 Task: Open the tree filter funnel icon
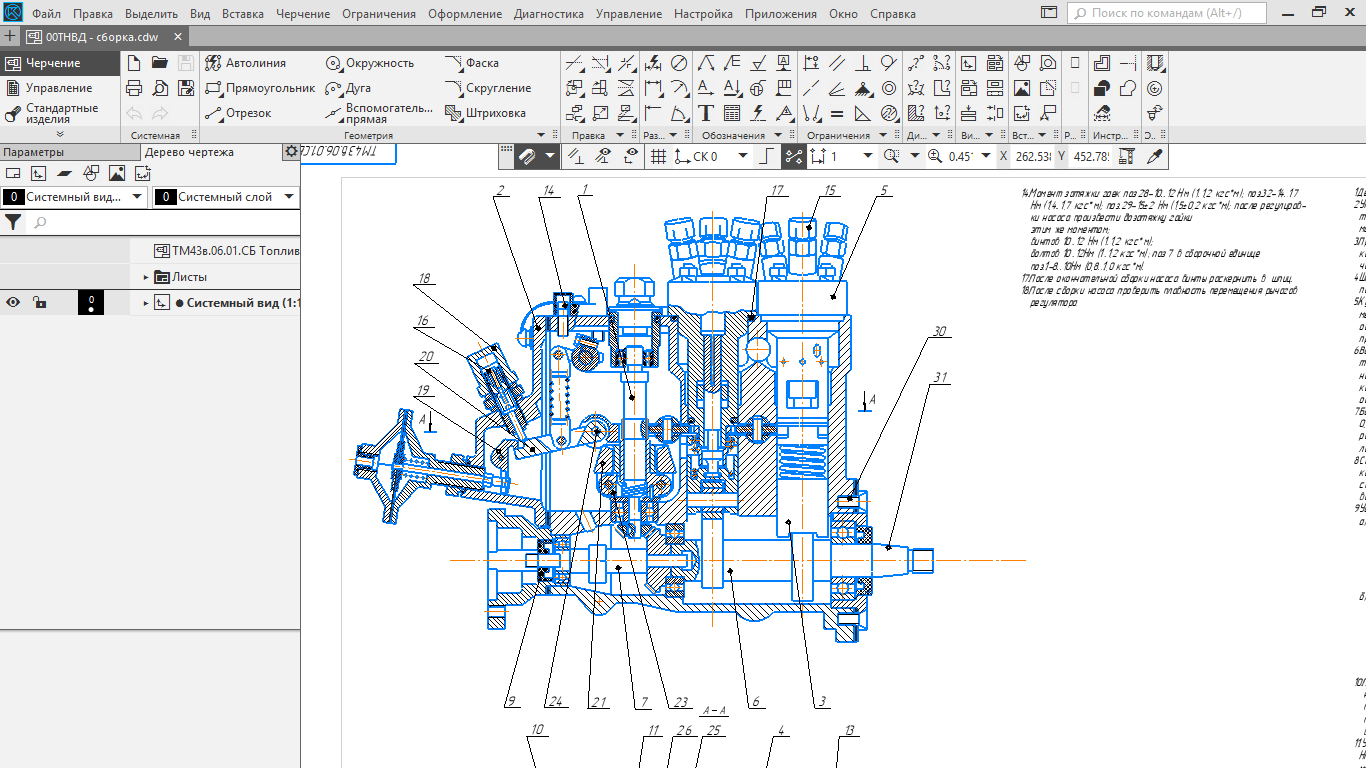[x=13, y=222]
